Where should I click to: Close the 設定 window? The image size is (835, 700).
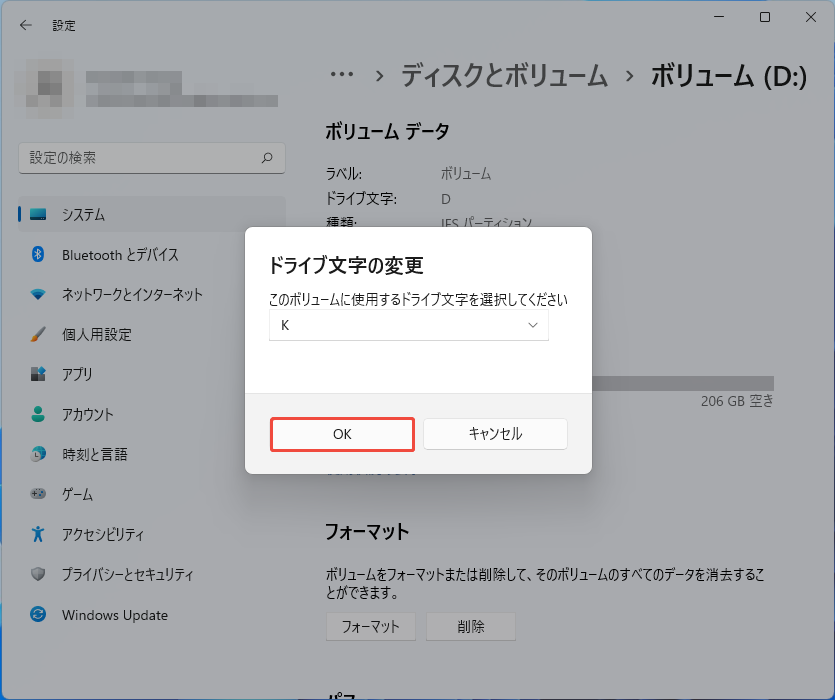pyautogui.click(x=811, y=17)
